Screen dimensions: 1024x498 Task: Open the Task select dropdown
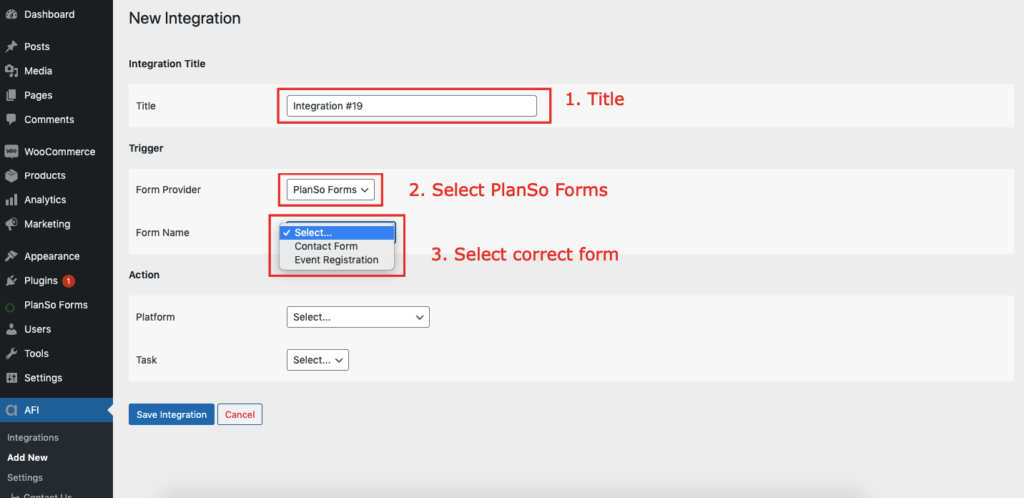317,360
